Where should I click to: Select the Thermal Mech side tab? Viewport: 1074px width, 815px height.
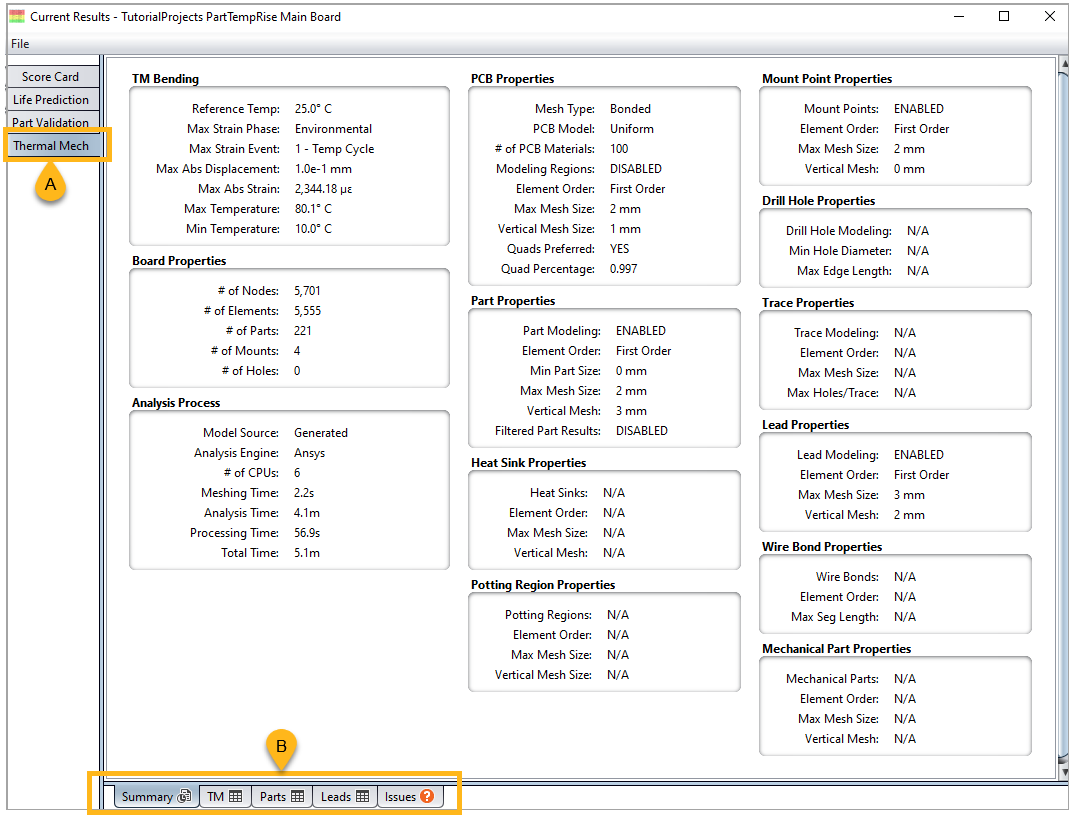(51, 146)
